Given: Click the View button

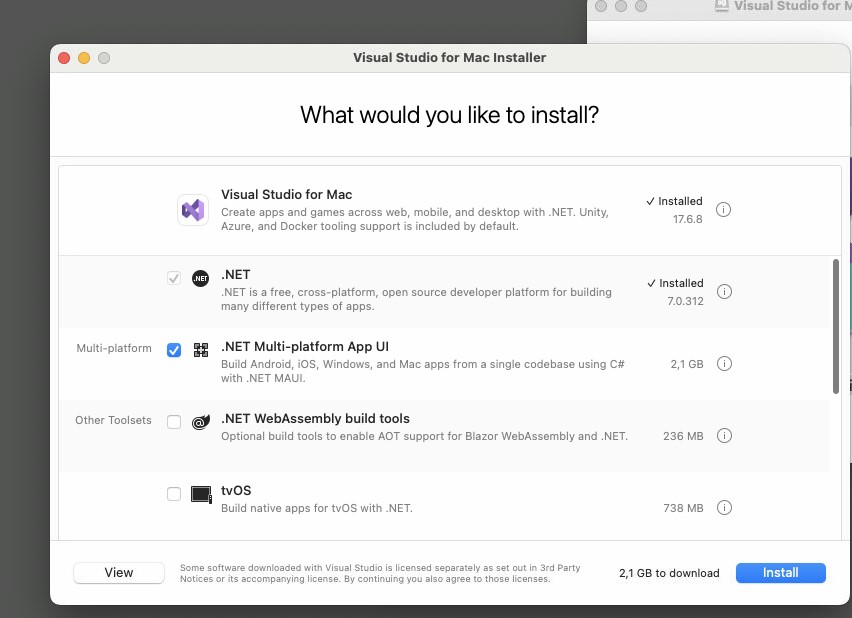Looking at the screenshot, I should point(119,573).
